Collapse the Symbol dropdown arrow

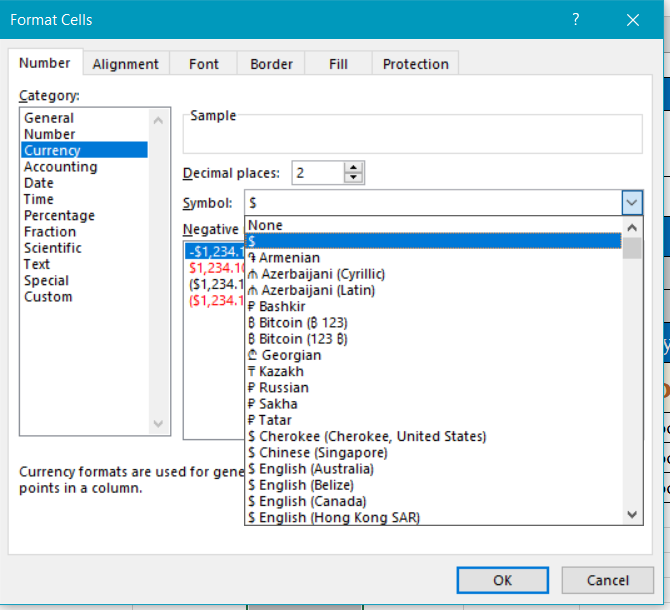(x=631, y=203)
